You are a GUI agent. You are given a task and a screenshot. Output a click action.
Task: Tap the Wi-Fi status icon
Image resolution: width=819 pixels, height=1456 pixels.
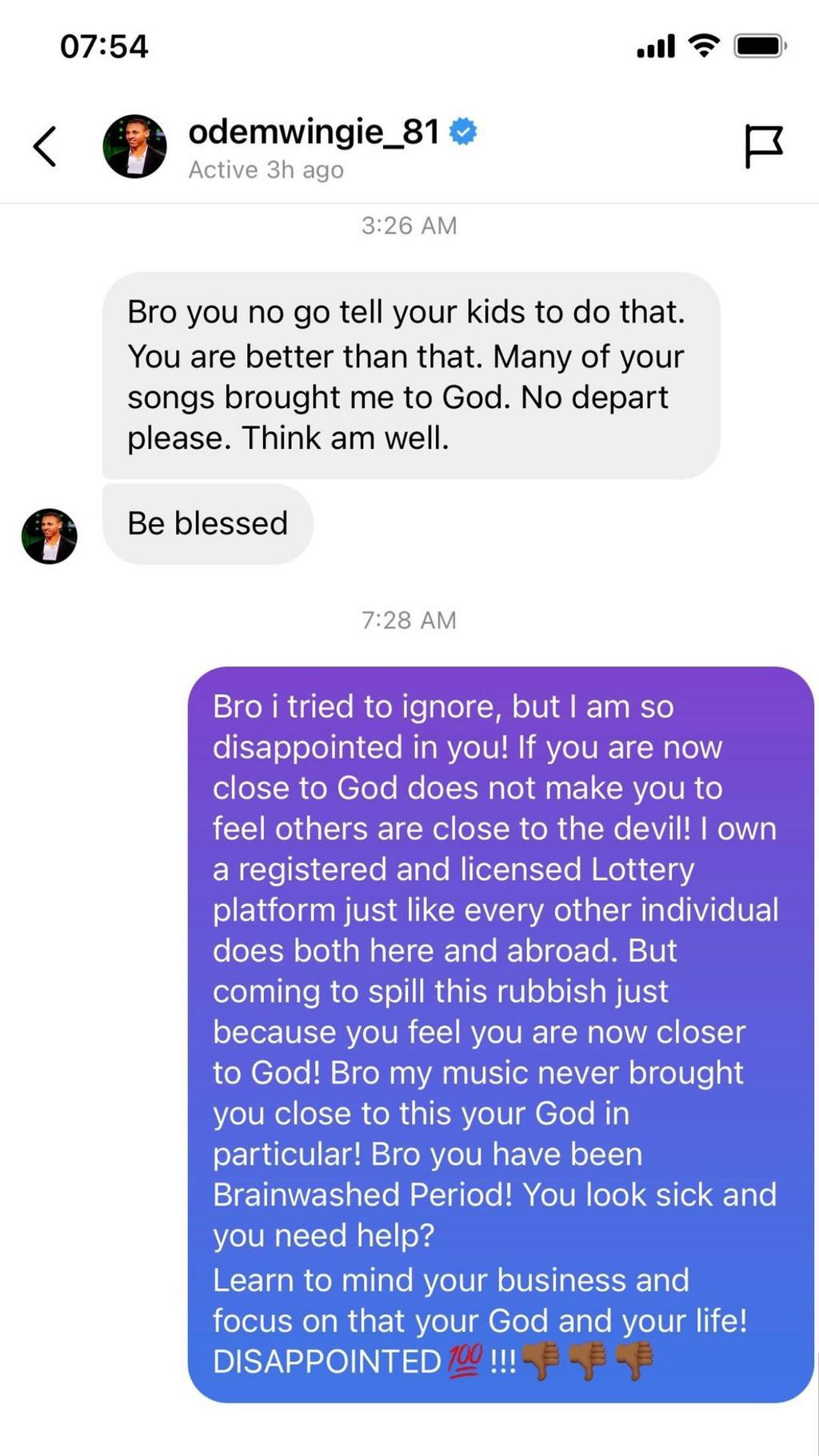[x=704, y=46]
